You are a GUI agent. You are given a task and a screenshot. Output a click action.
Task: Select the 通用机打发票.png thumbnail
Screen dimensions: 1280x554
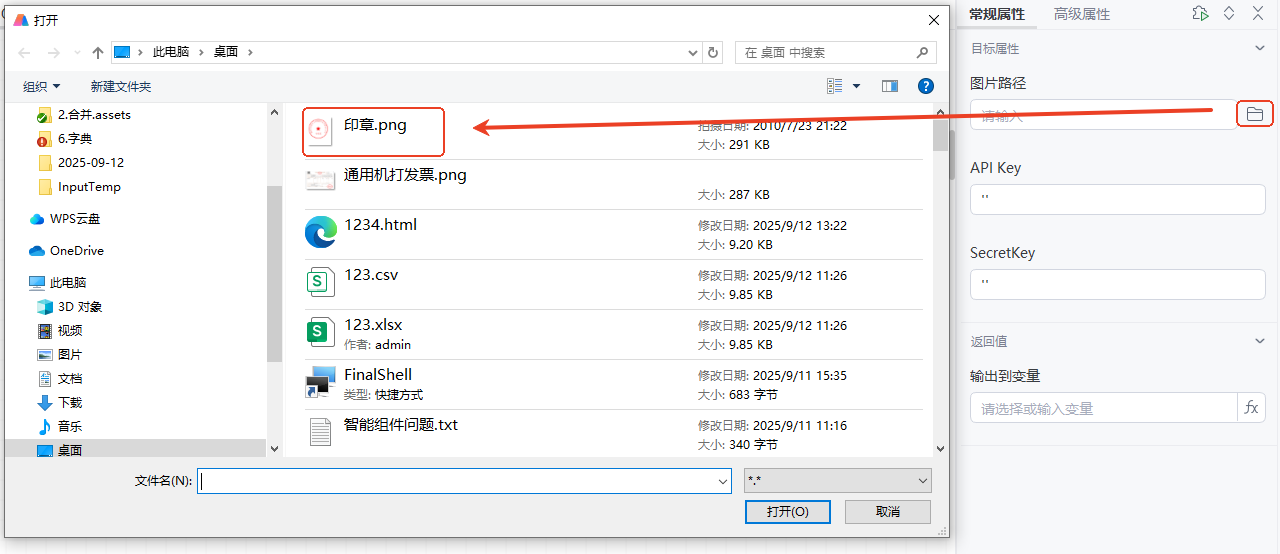[320, 180]
